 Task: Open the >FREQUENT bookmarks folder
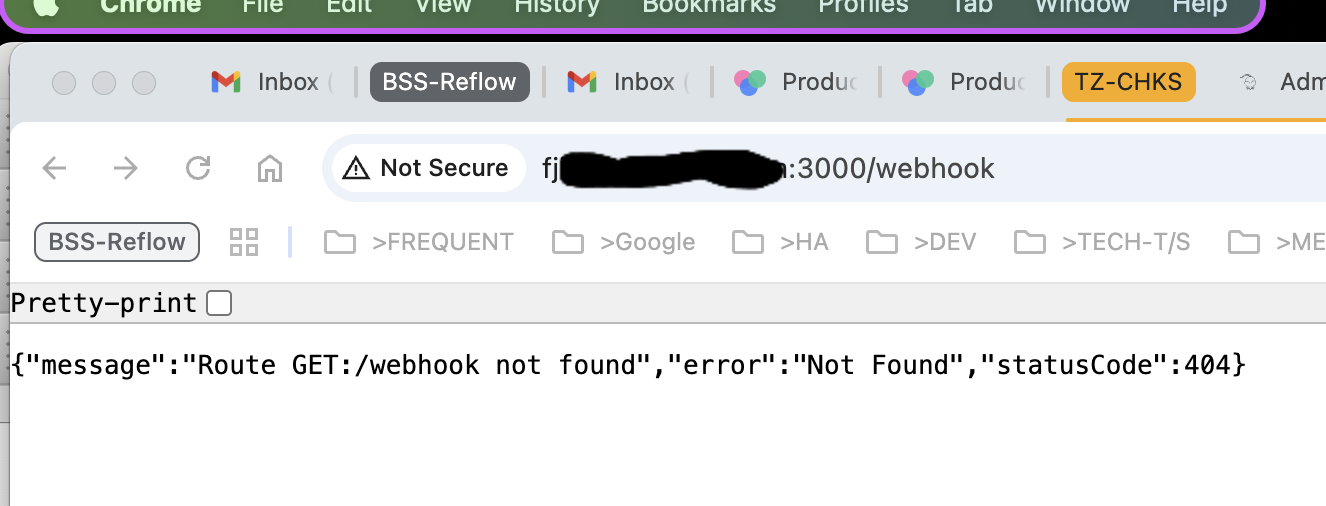point(419,242)
